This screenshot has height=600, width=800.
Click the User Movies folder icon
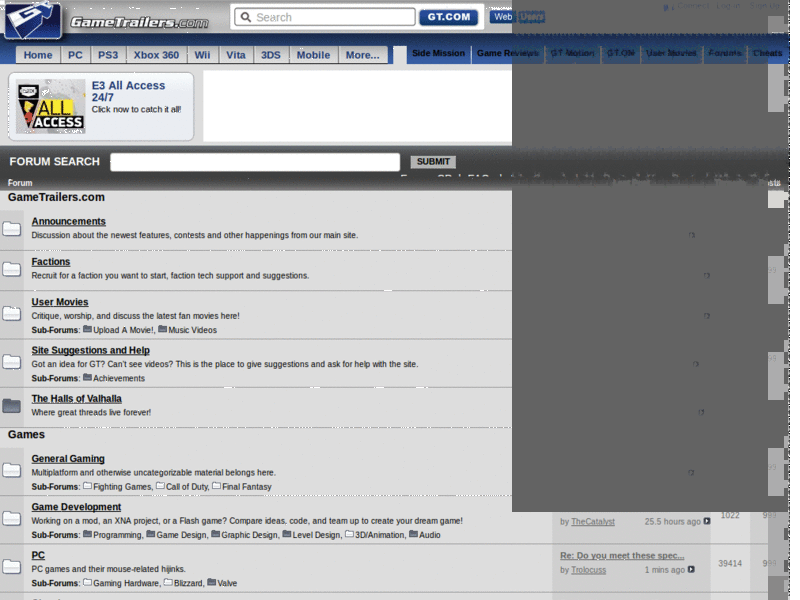11,313
